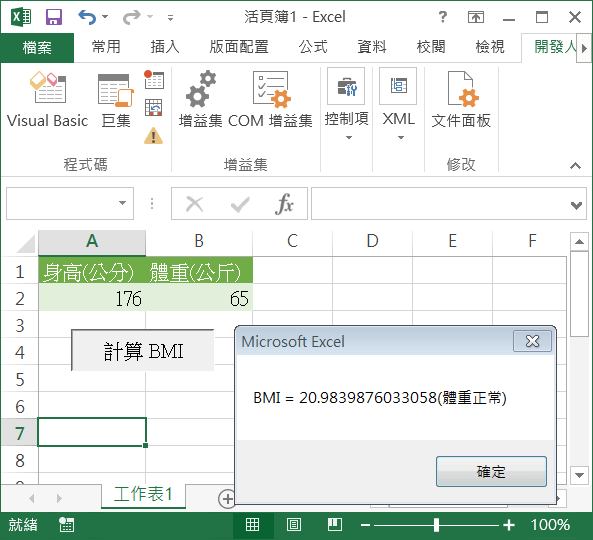The width and height of the screenshot is (593, 540).
Task: Click the 計算 BMI button
Action: coord(143,351)
